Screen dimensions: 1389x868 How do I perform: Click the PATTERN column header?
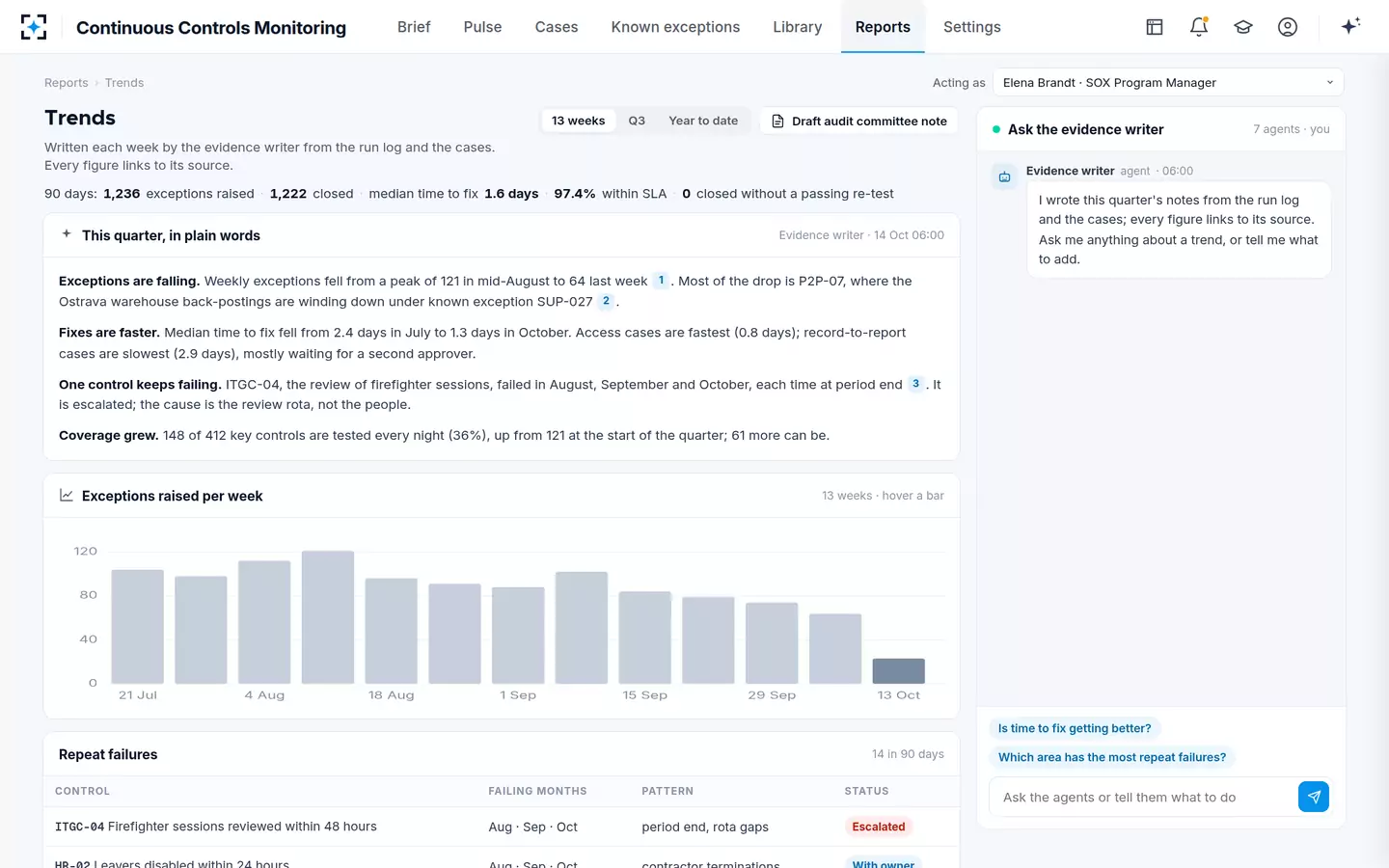(x=667, y=791)
